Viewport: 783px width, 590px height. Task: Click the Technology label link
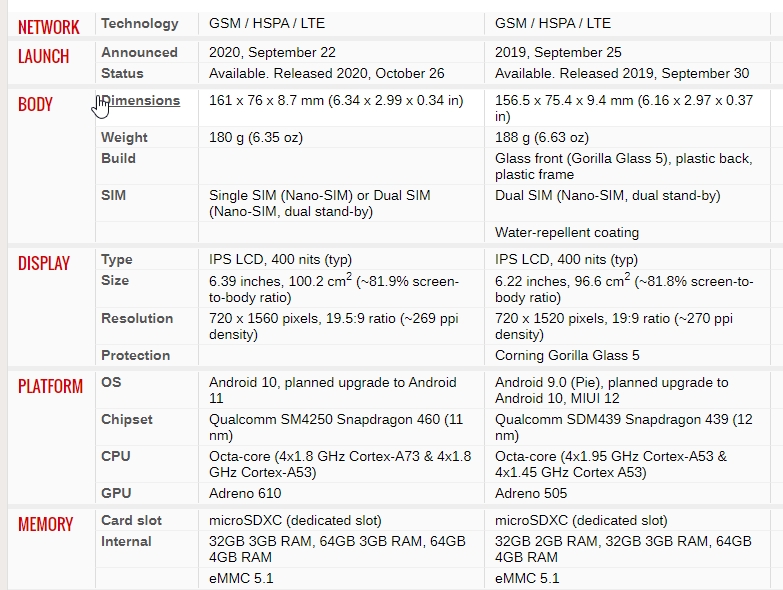(140, 23)
